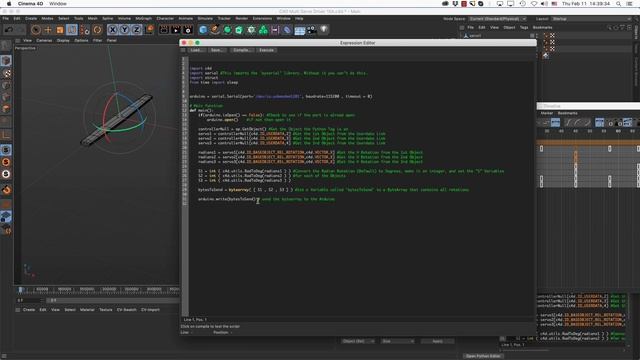Select Make Editable tool in left palette
This screenshot has width=640, height=360.
tap(6, 46)
